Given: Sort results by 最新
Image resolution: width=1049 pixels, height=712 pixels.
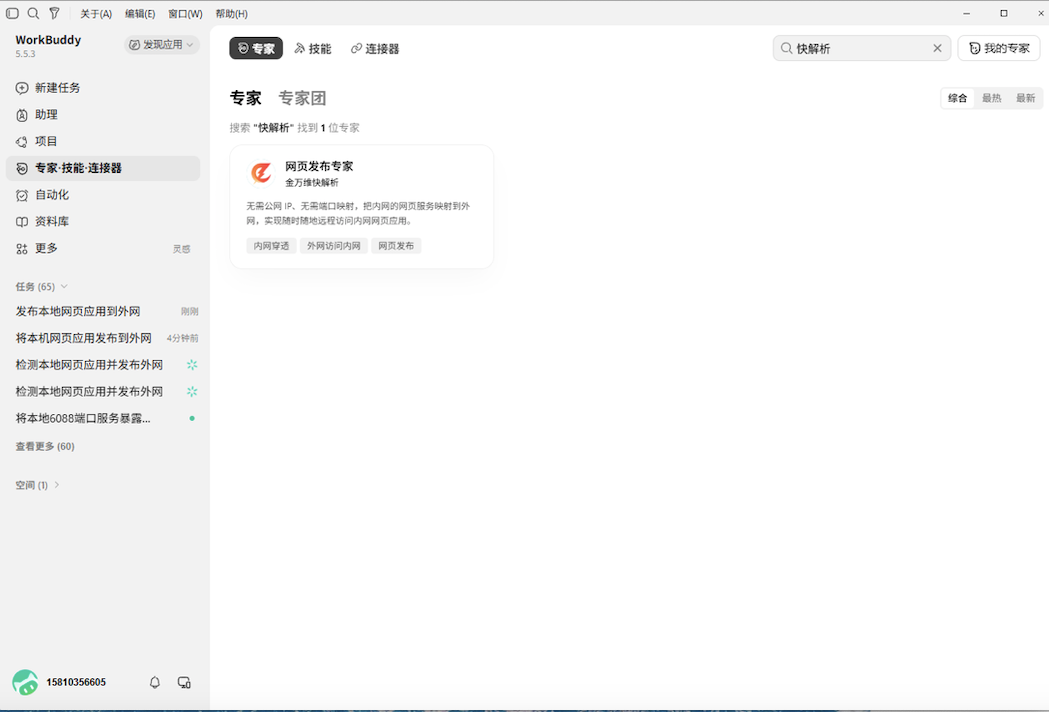Looking at the screenshot, I should click(x=1026, y=98).
